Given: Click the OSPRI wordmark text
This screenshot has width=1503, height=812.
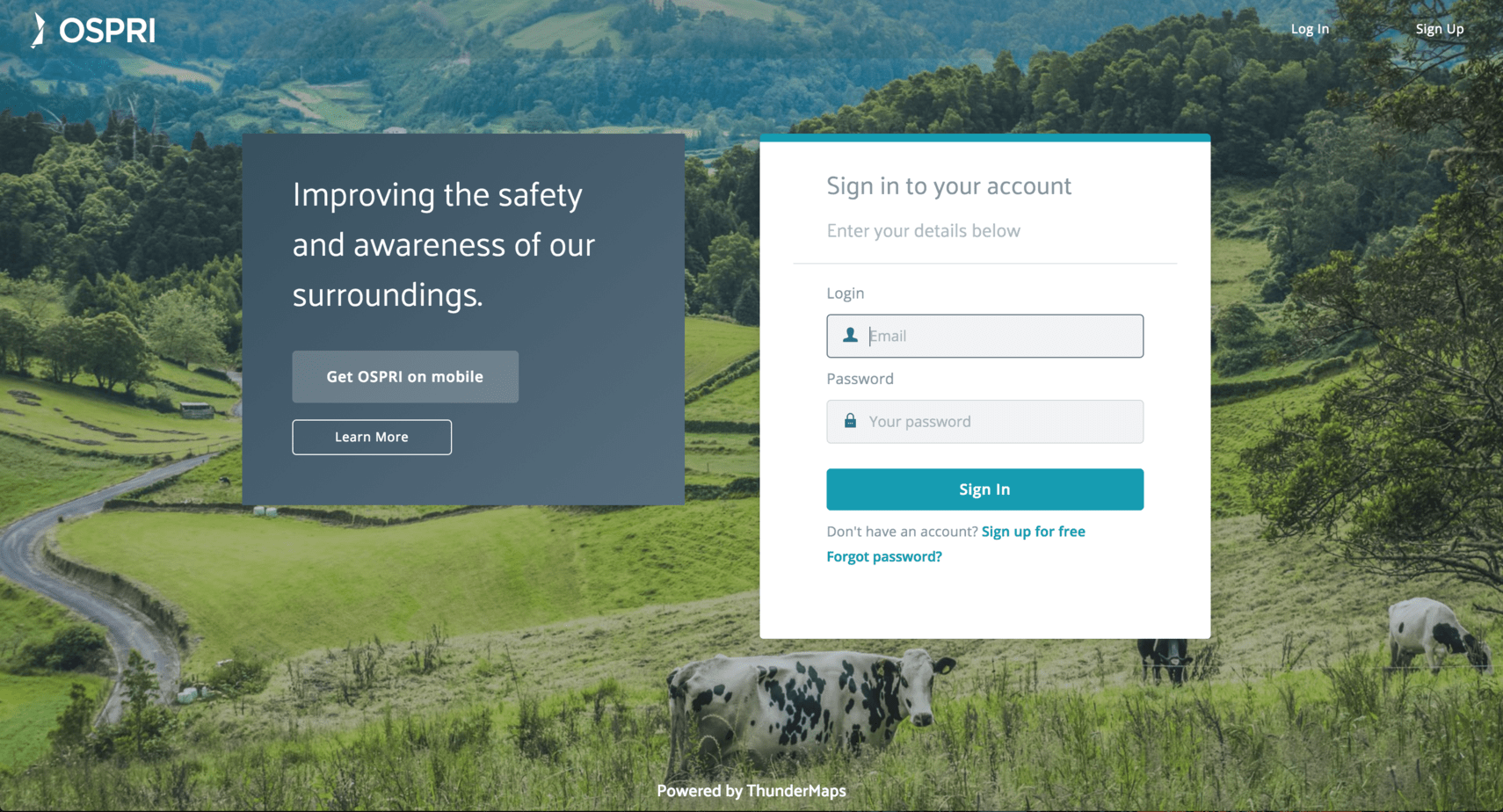Looking at the screenshot, I should pos(107,31).
